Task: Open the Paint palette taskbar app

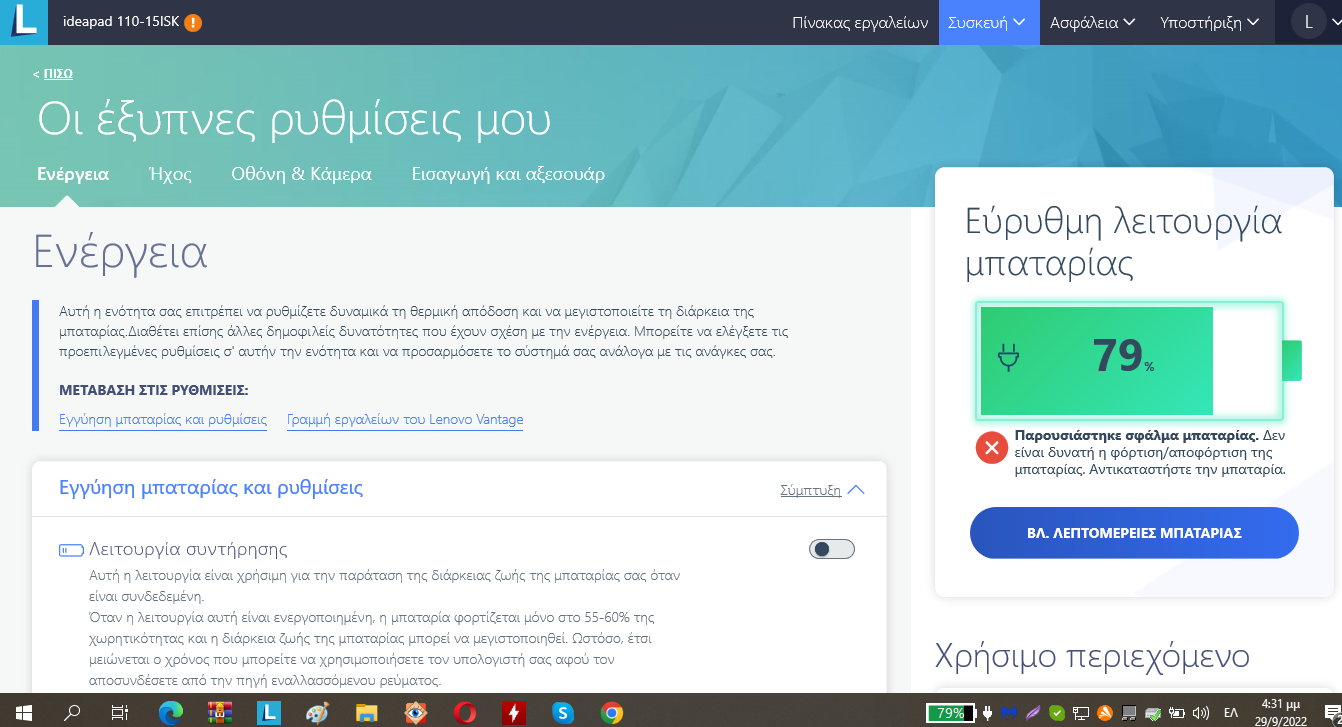Action: pyautogui.click(x=316, y=713)
